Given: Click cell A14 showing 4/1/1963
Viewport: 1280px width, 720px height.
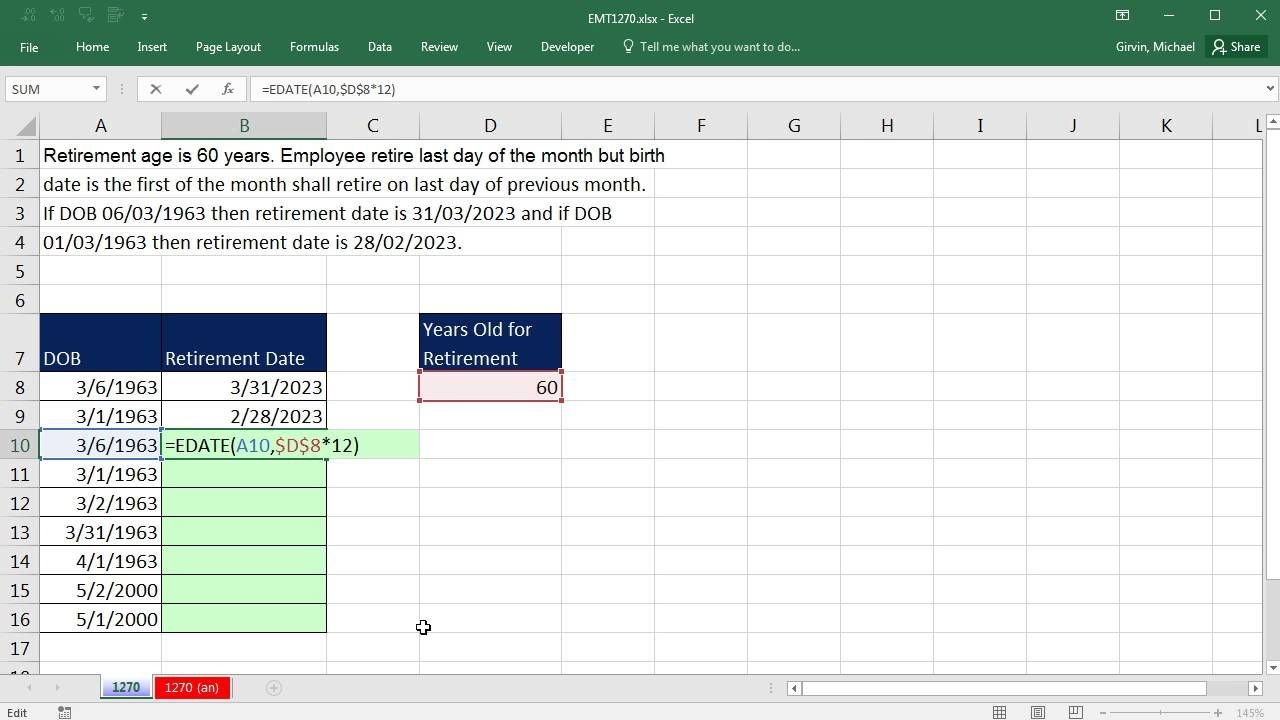Looking at the screenshot, I should [101, 561].
